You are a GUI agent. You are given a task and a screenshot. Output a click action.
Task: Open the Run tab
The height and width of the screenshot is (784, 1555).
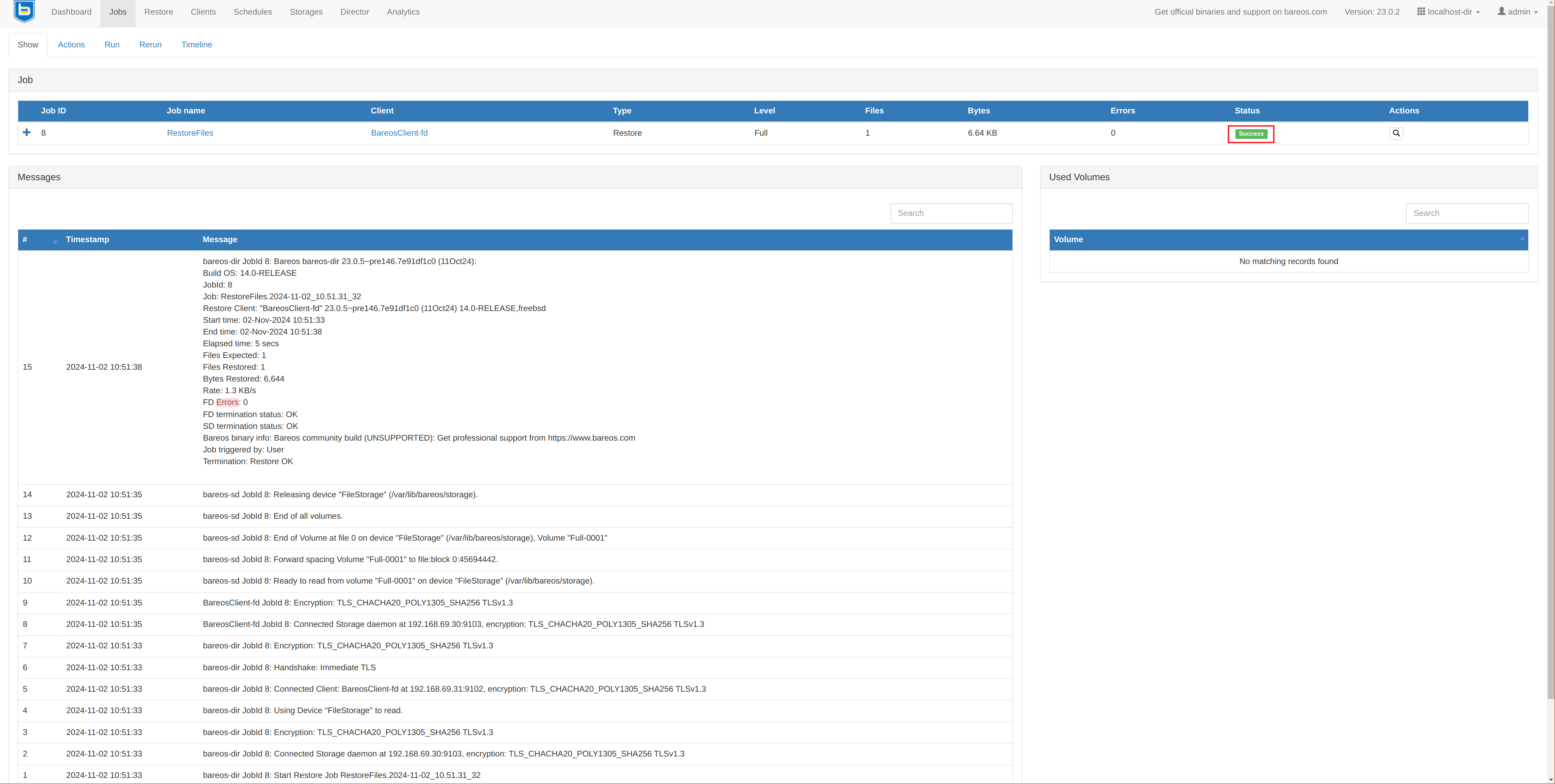pos(112,45)
